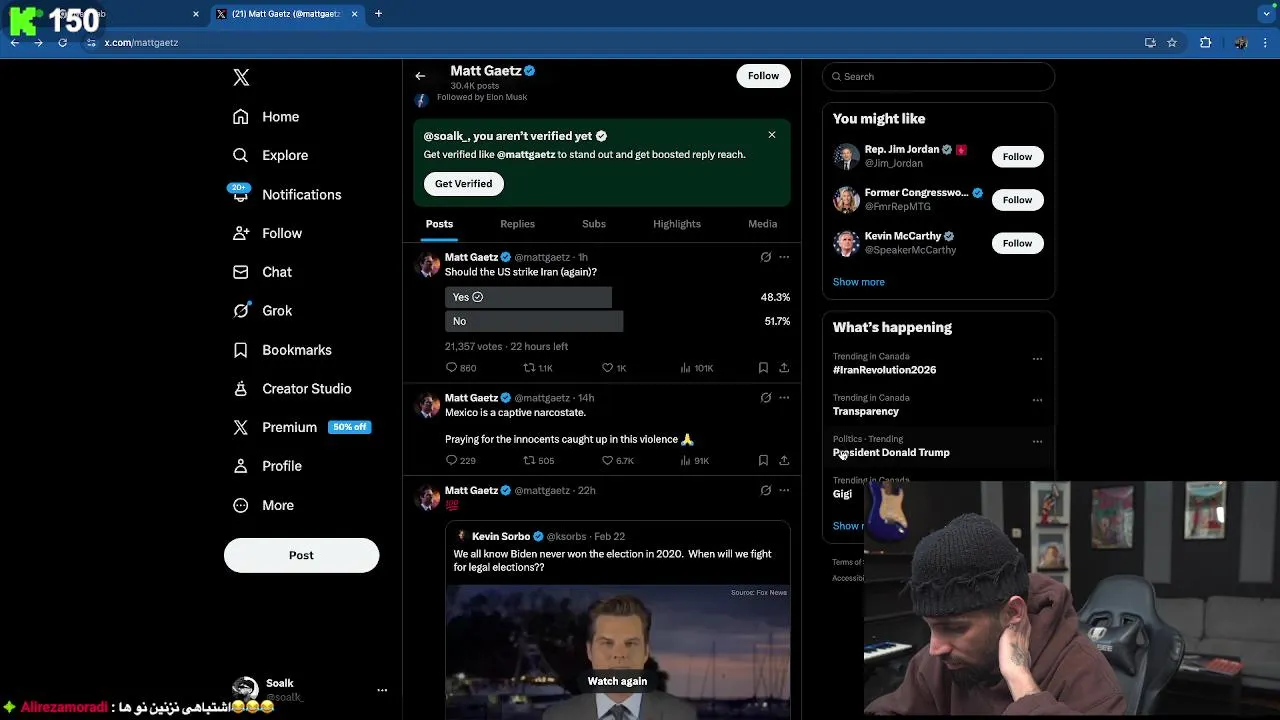Open More options in sidebar
Viewport: 1280px width, 720px height.
pyautogui.click(x=264, y=505)
